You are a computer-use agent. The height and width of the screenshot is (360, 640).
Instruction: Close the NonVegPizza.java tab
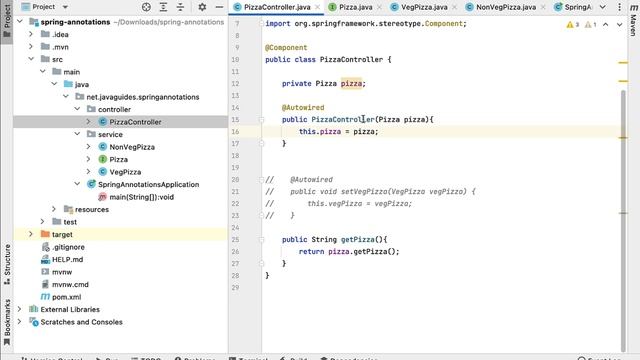pyautogui.click(x=543, y=7)
